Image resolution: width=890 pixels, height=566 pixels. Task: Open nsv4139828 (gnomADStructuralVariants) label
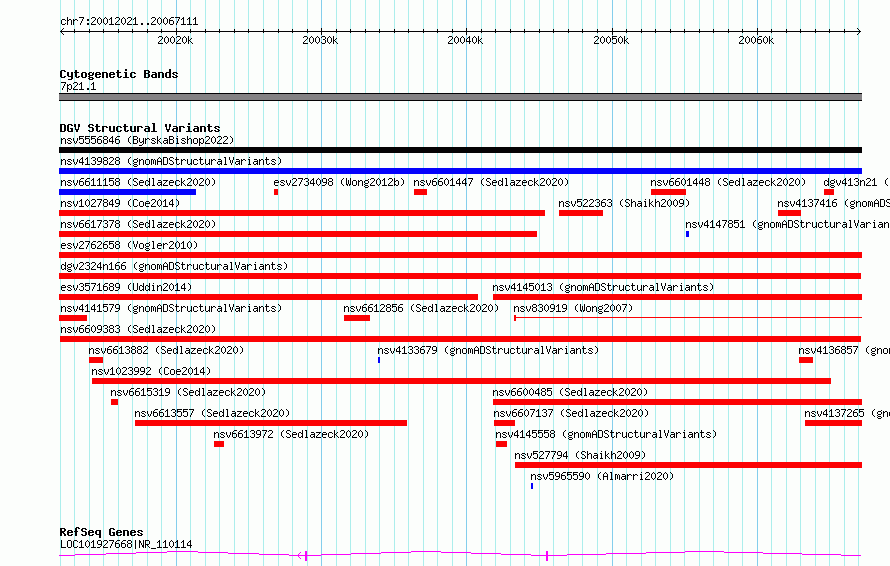[x=171, y=161]
